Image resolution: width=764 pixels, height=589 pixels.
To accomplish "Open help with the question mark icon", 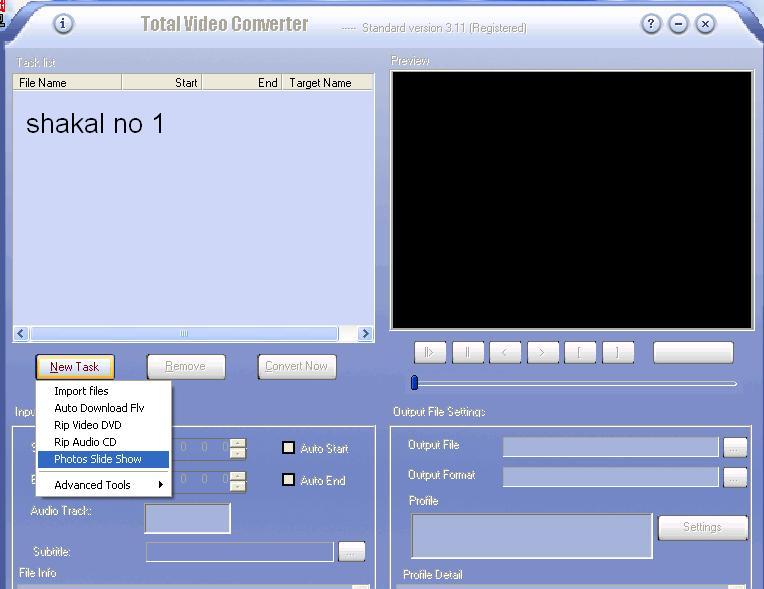I will [651, 24].
